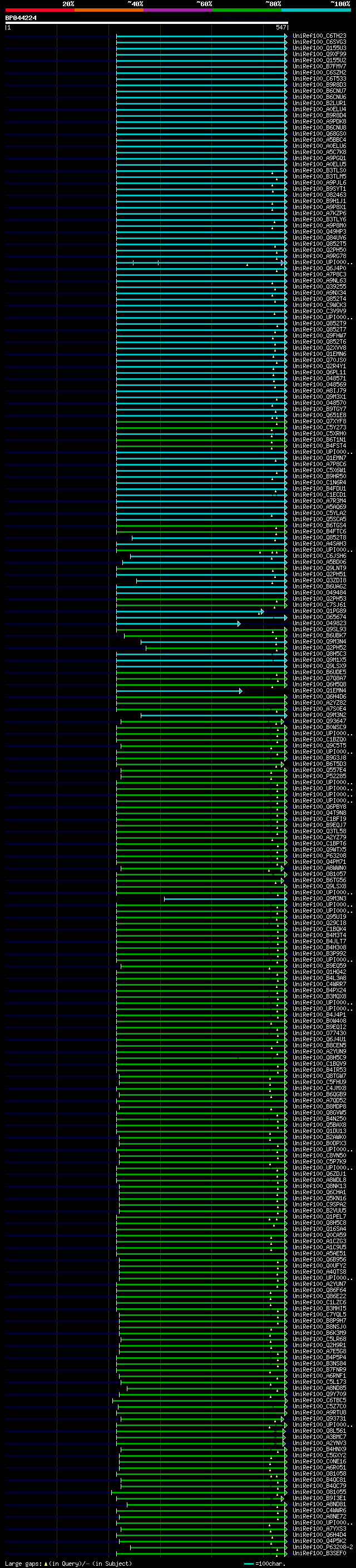Choose entry UniRef100_A7SOE4
Screen dimensions: 356x1568
[x=319, y=709]
